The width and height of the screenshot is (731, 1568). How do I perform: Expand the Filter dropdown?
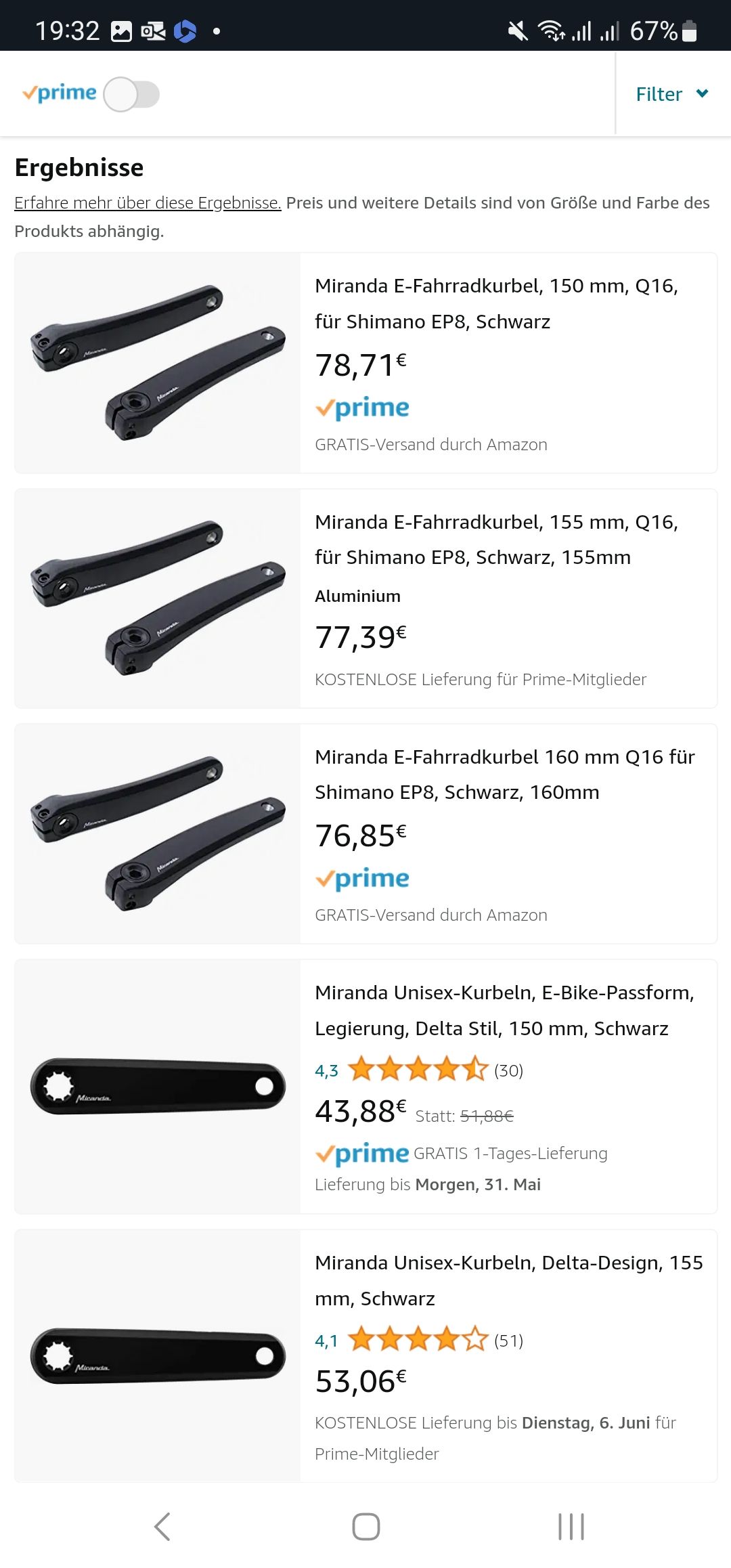point(671,94)
